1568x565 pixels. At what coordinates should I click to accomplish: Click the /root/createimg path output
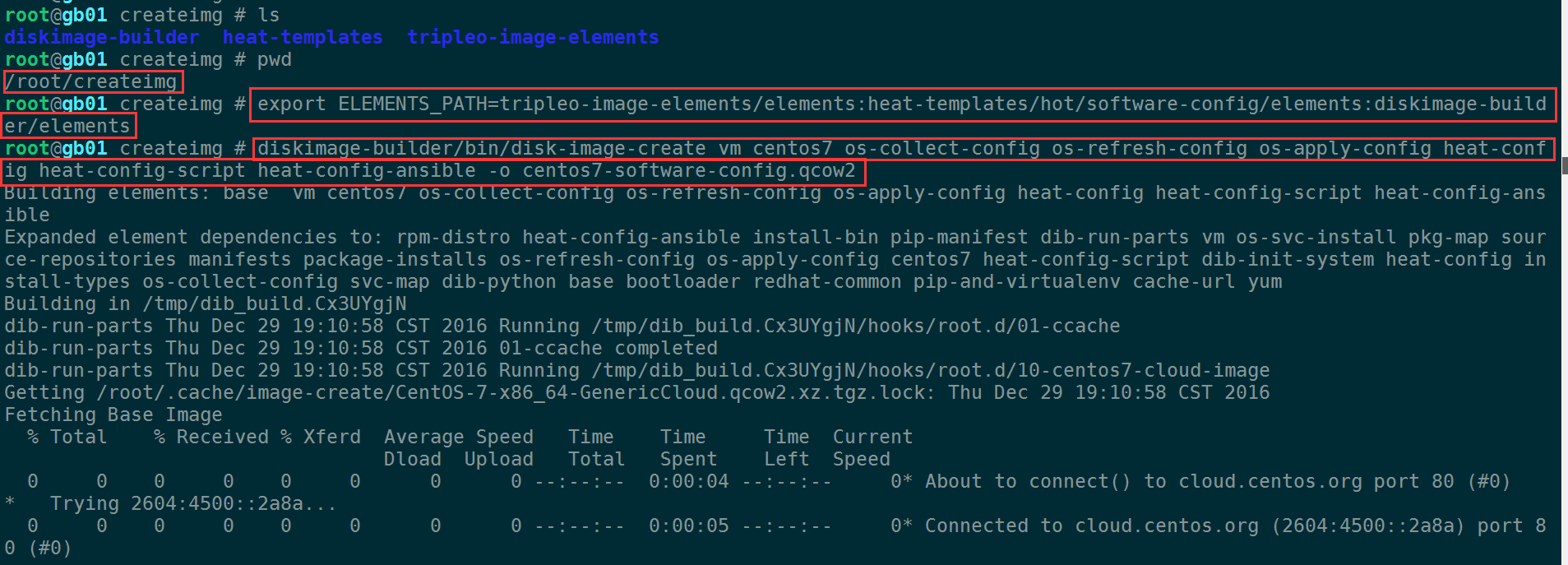[91, 81]
